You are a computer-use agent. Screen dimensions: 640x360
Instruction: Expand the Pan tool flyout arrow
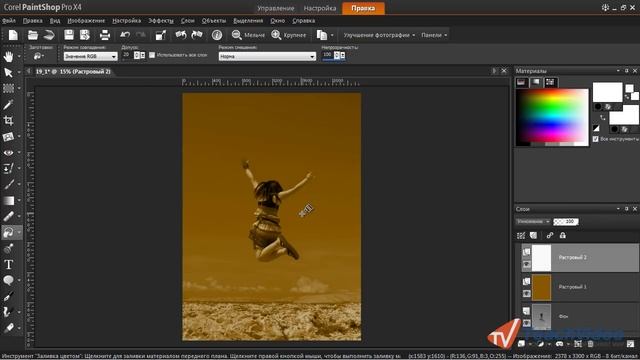[19, 56]
